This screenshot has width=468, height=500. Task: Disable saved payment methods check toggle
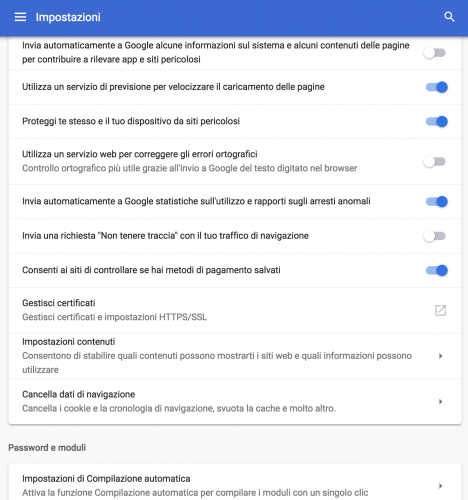436,270
